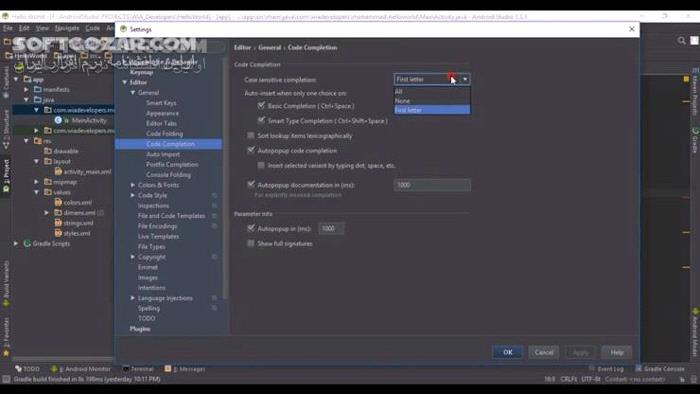Choose None in completion dropdown list
This screenshot has height=394, width=700.
click(x=432, y=101)
